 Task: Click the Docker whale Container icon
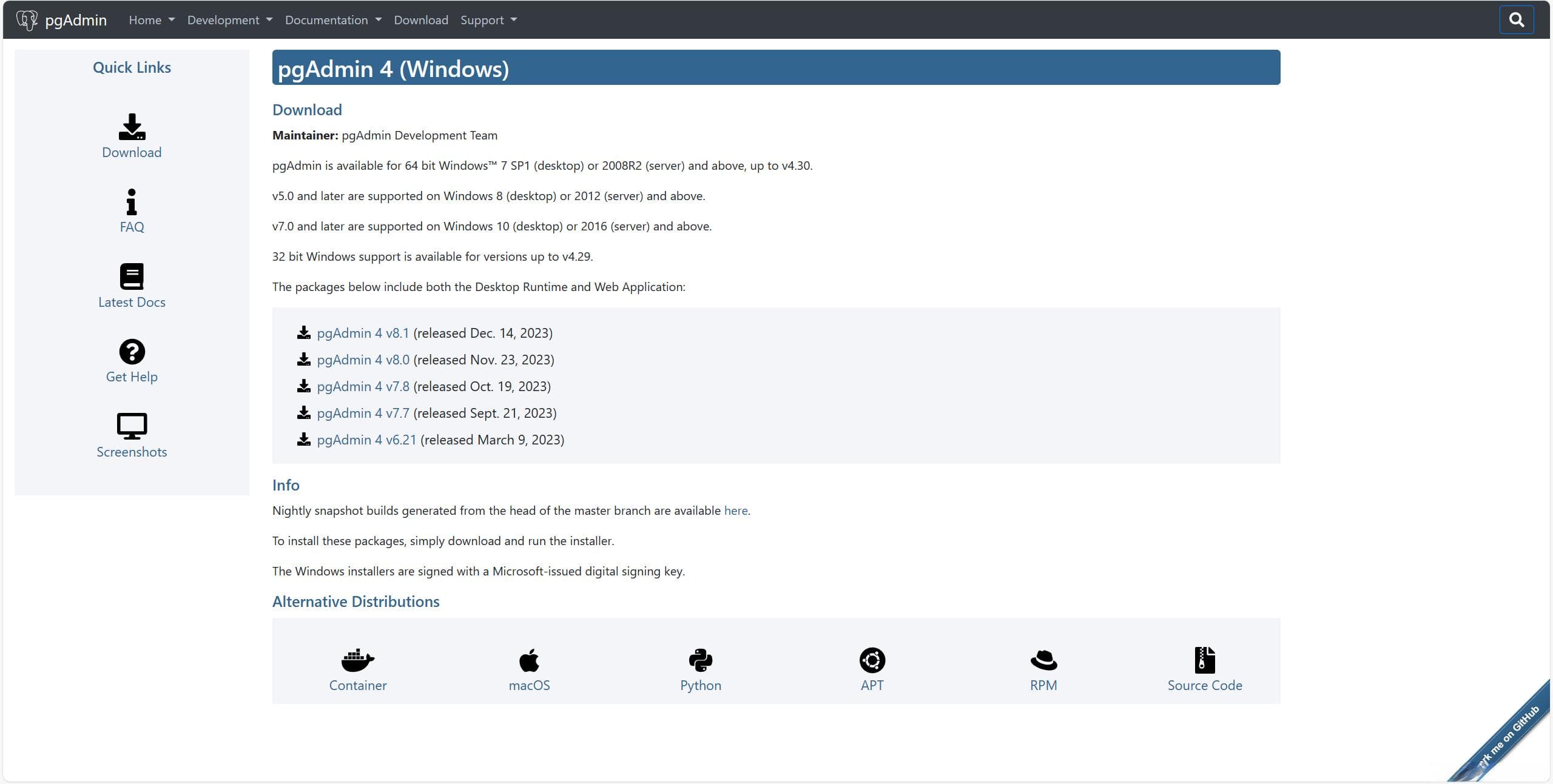pos(358,660)
